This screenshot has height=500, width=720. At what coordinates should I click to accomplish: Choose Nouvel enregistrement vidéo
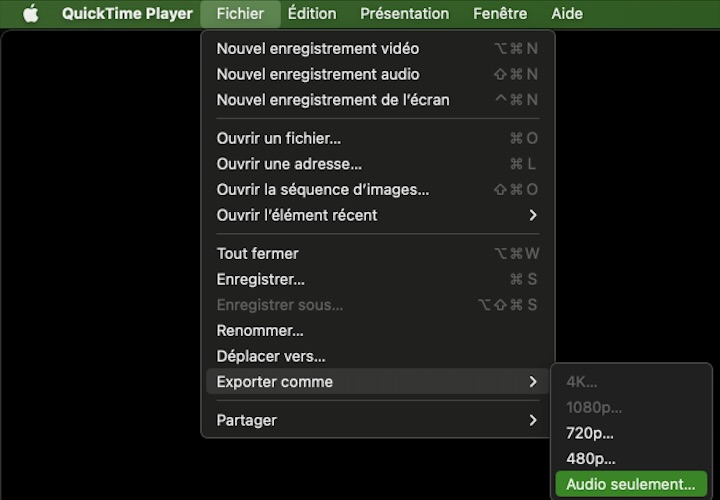(318, 48)
